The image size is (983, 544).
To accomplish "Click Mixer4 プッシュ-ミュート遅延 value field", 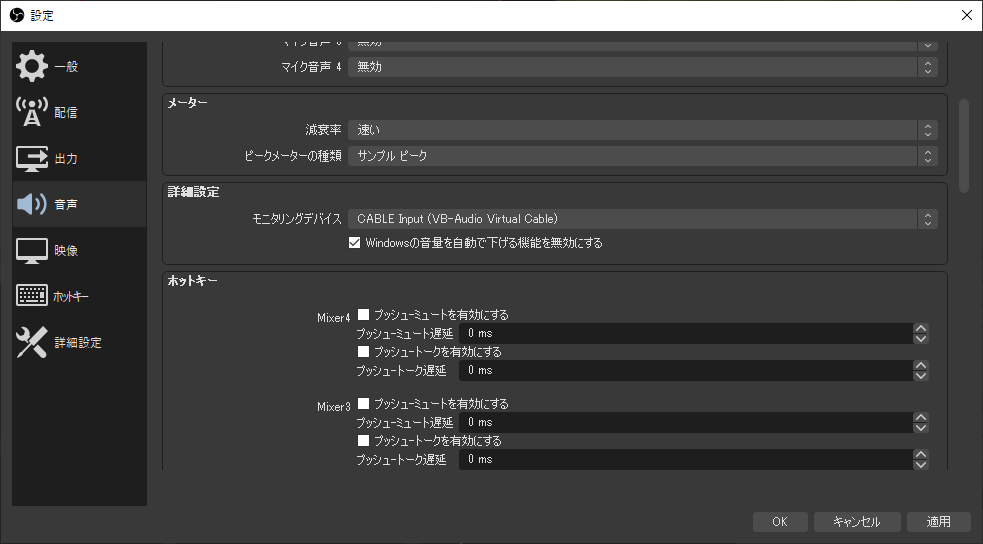I will [686, 333].
